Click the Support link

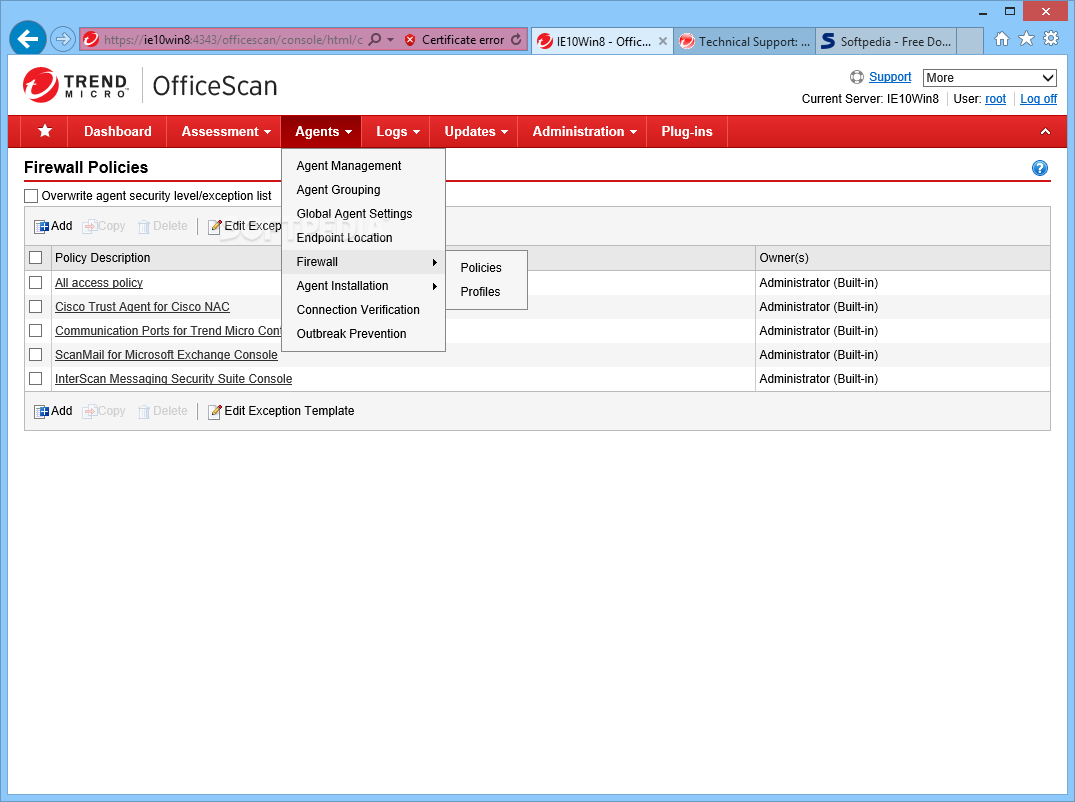[x=890, y=77]
